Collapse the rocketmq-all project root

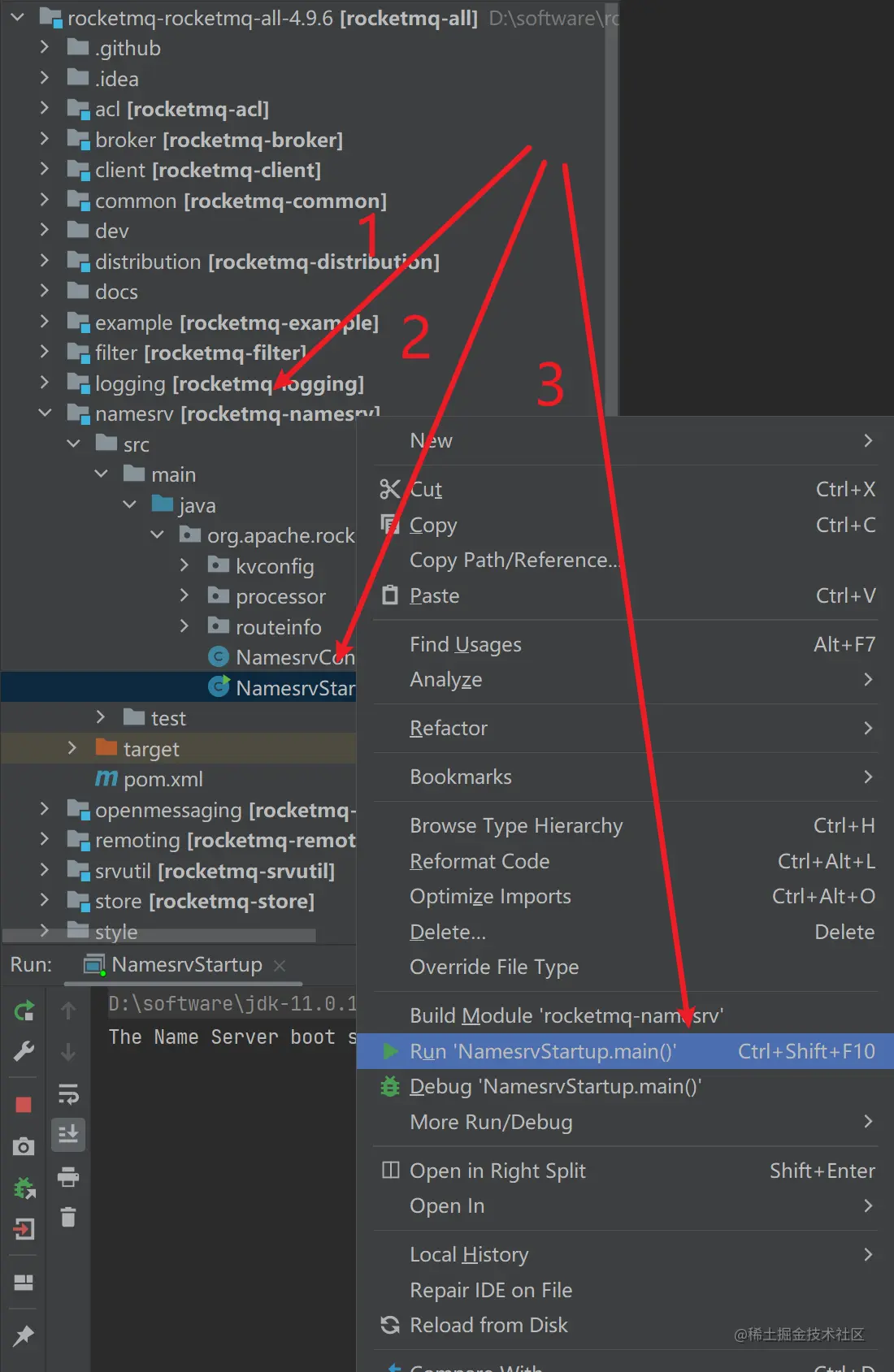(x=17, y=17)
